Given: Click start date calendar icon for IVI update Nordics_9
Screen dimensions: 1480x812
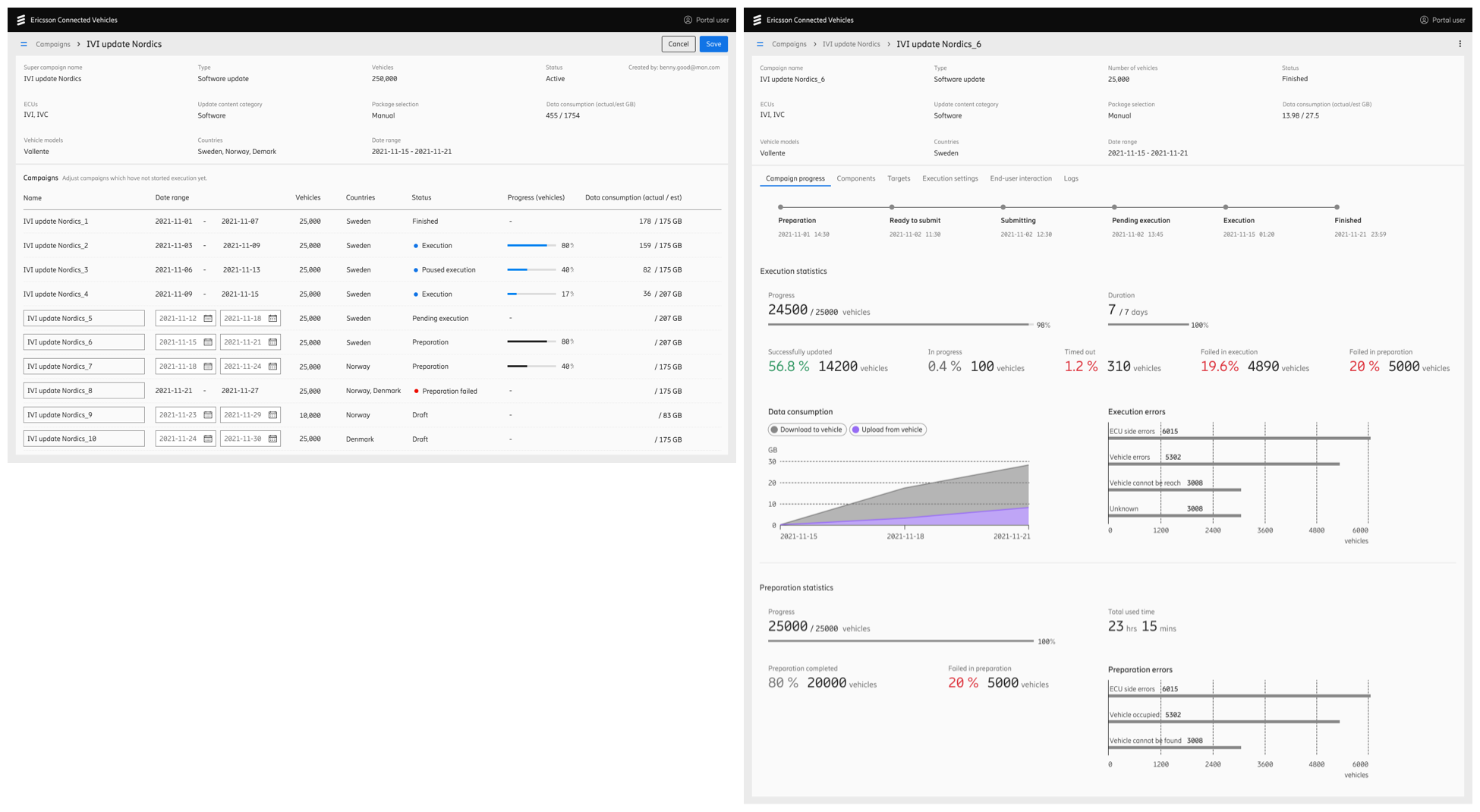Looking at the screenshot, I should pos(208,415).
